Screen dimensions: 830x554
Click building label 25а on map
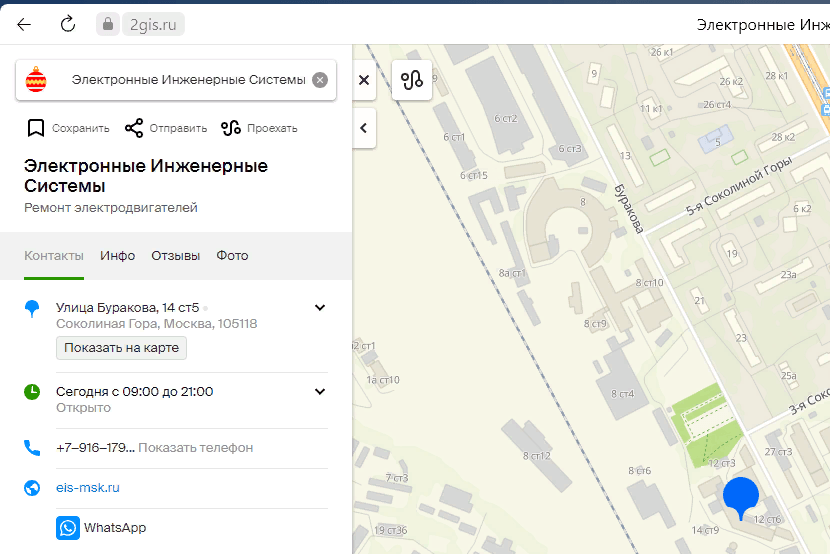coord(789,376)
